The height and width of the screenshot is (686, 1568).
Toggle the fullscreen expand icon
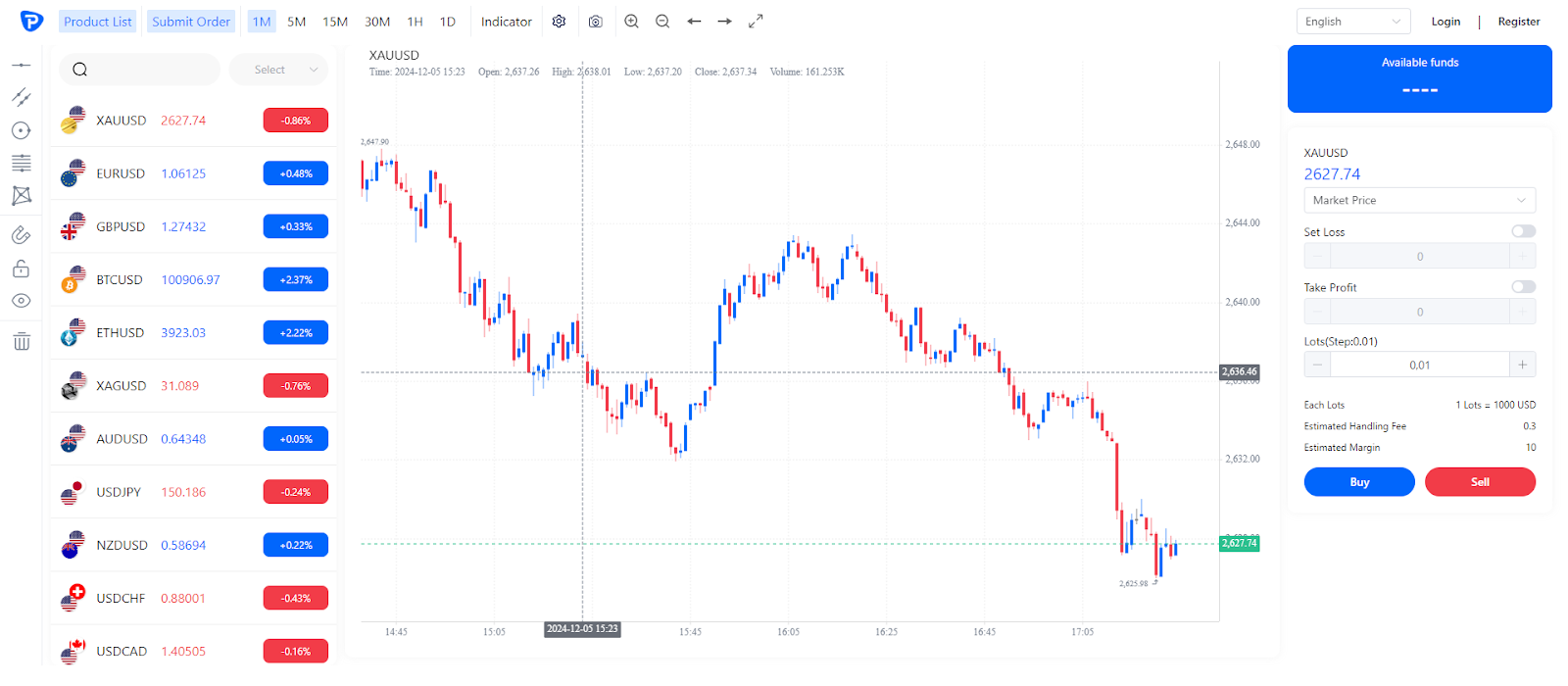[x=756, y=22]
